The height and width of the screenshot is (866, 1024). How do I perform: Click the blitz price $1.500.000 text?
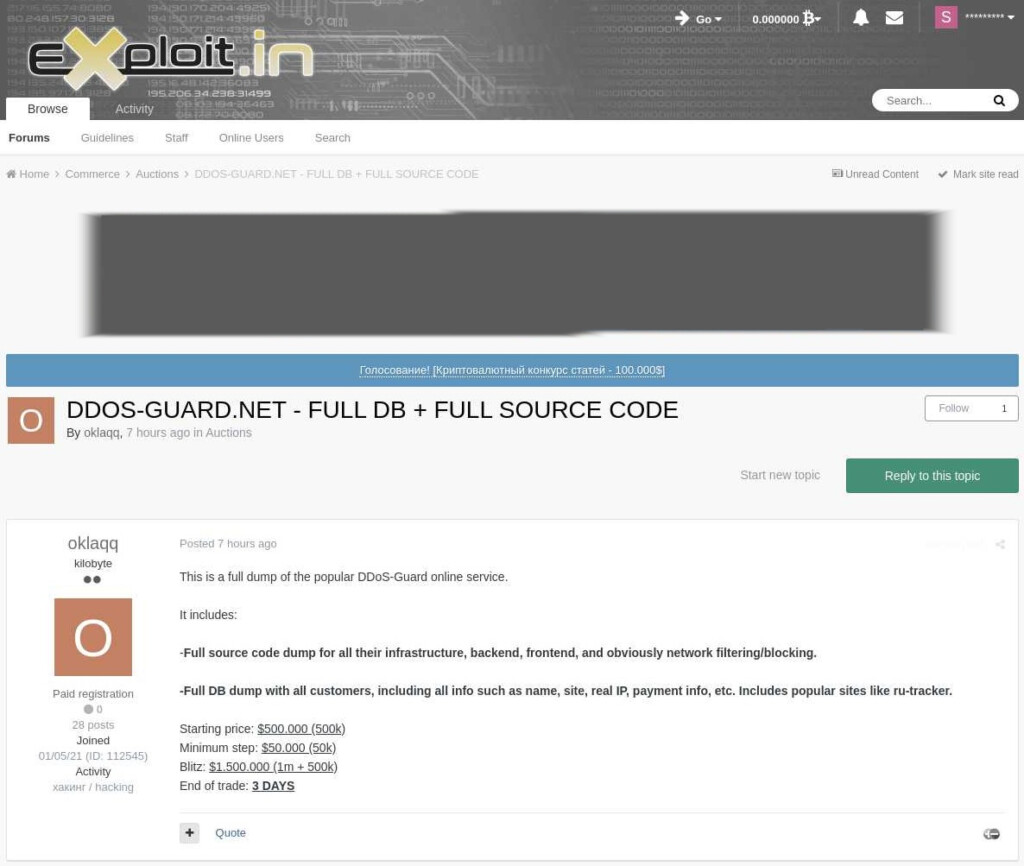pos(273,767)
